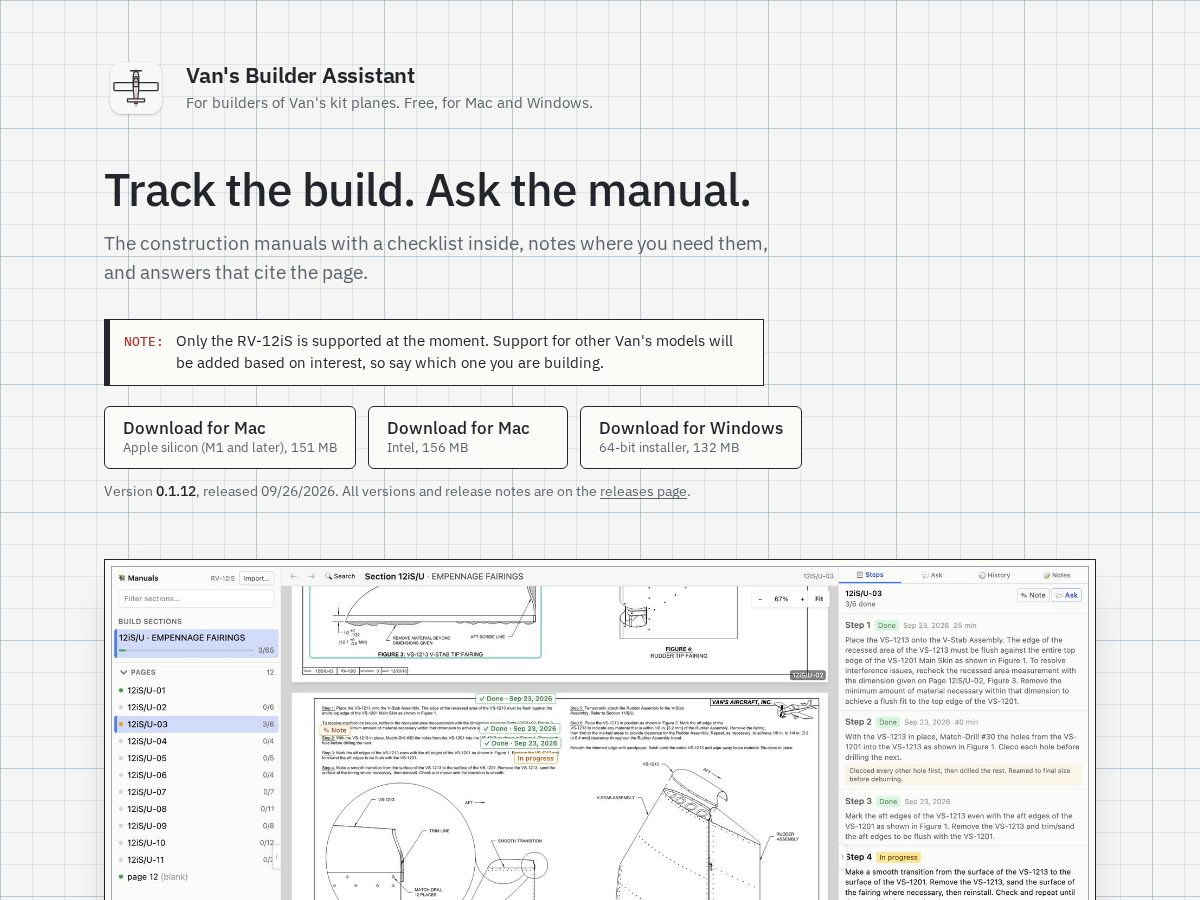1200x900 pixels.
Task: Open page 12 (blank) in sidebar
Action: pos(196,877)
